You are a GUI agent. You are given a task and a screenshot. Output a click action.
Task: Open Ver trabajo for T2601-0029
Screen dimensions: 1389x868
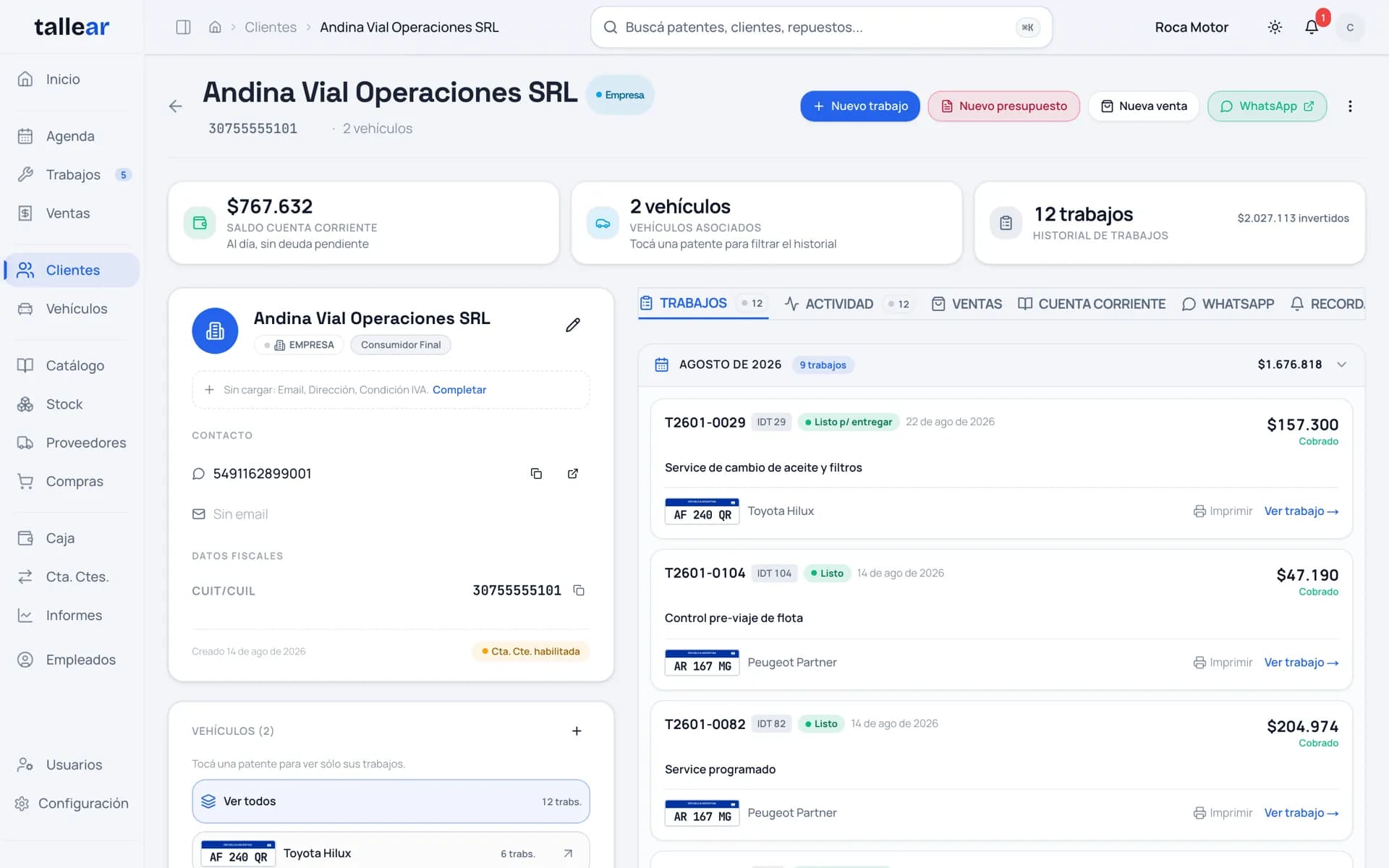(1301, 511)
